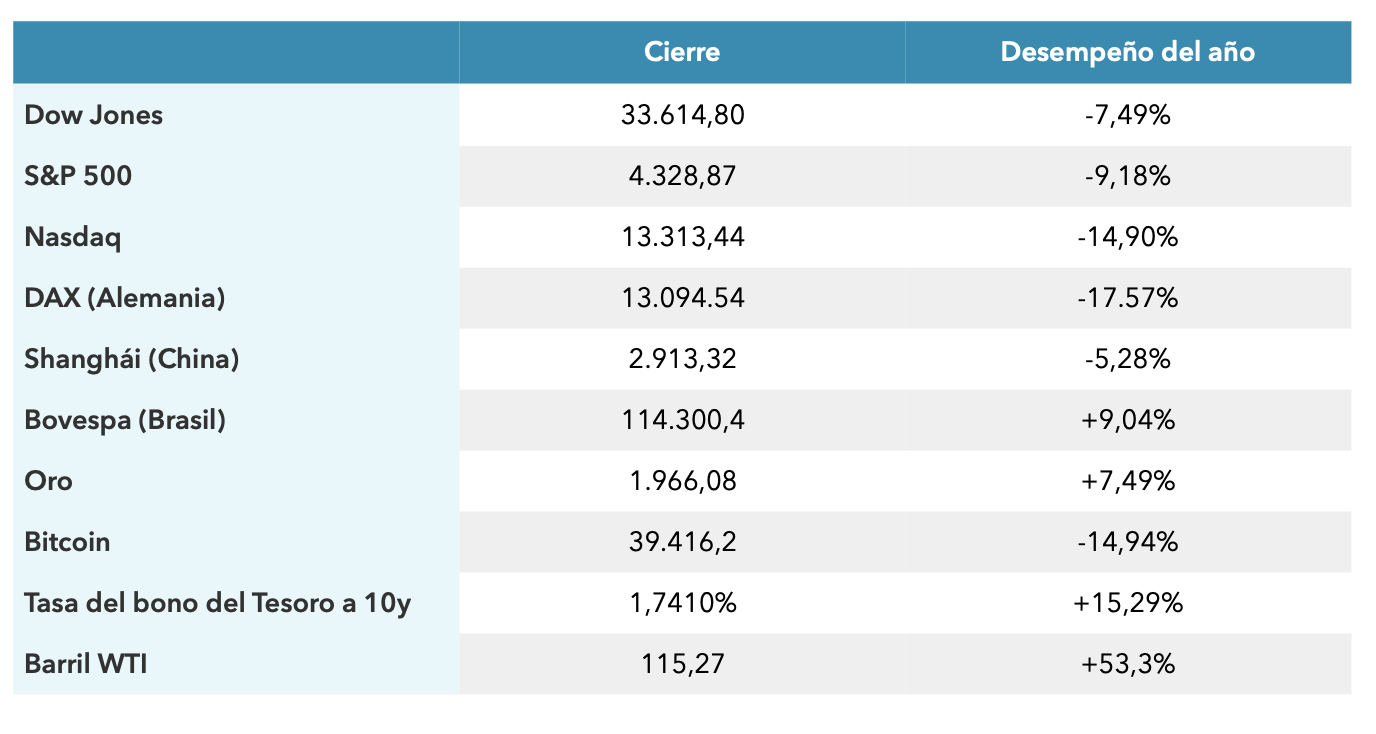This screenshot has height=734, width=1376.
Task: Click the S&P 500 row label
Action: pos(78,176)
